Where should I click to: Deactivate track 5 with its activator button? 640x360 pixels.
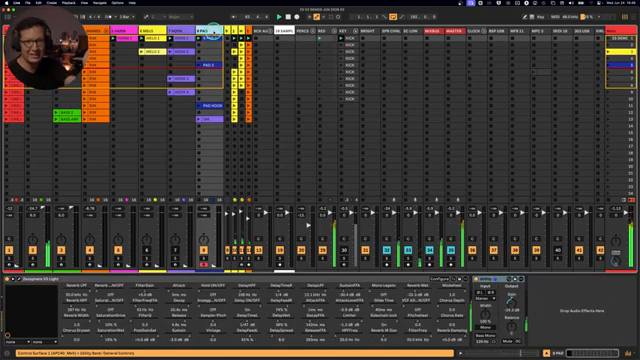(118, 250)
